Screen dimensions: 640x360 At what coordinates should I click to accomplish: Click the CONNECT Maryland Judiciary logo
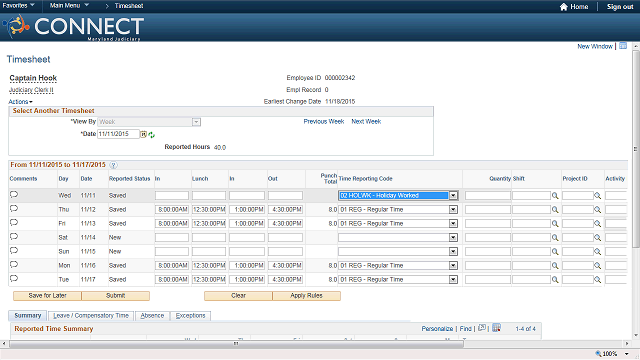[x=73, y=27]
